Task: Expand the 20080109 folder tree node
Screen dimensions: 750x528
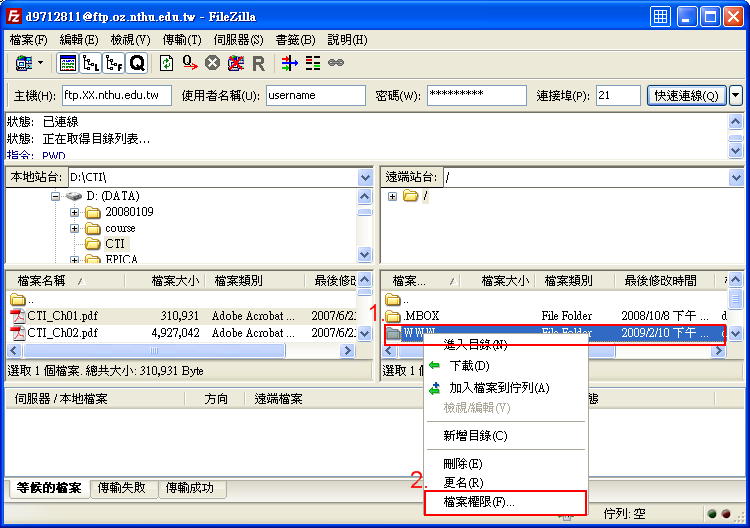Action: click(75, 212)
